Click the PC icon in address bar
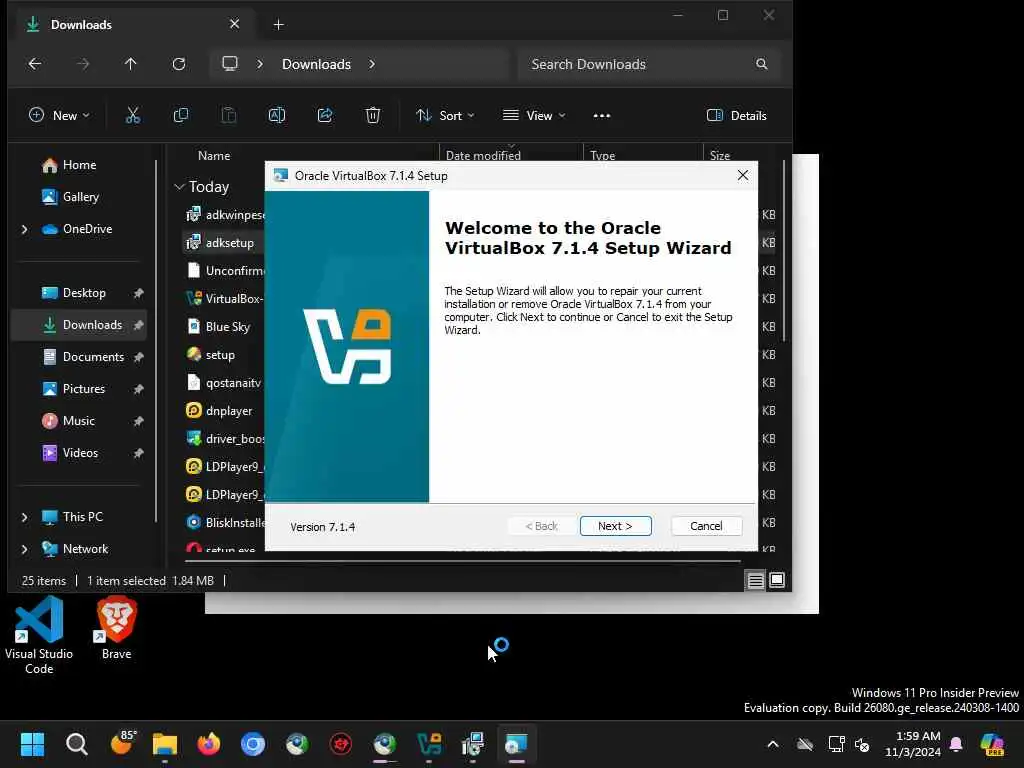The width and height of the screenshot is (1024, 768). pos(230,63)
